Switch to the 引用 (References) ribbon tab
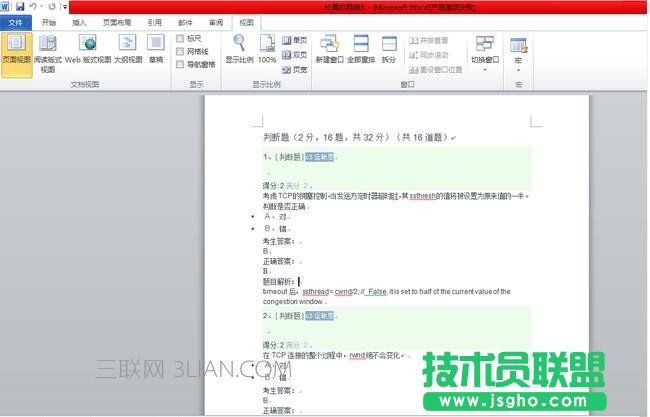Viewport: 650px width, 417px height. coord(155,22)
